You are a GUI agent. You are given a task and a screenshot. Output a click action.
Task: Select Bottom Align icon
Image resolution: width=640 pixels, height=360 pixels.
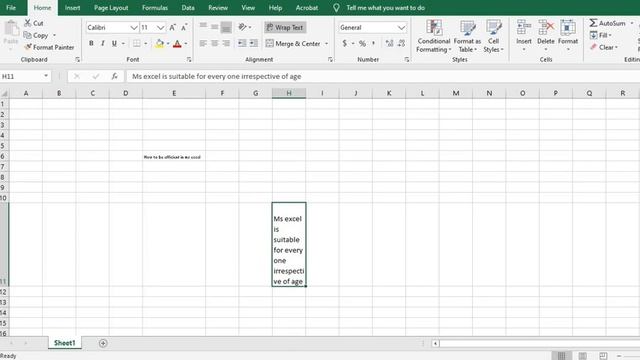click(x=226, y=27)
